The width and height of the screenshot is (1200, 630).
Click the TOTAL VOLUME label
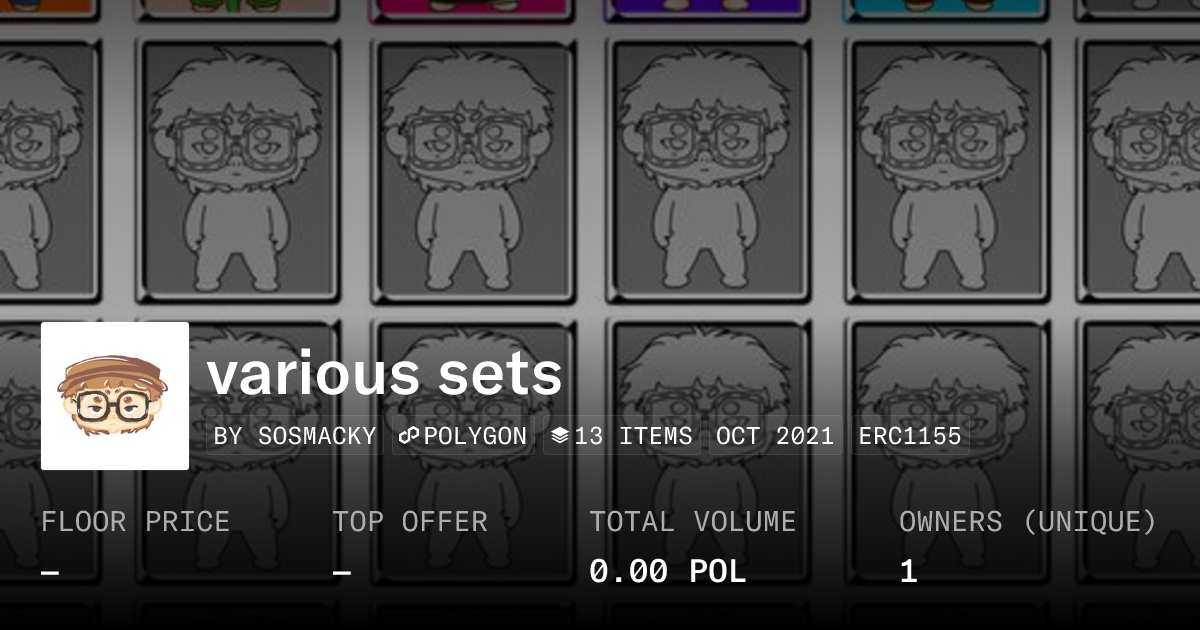[x=692, y=522]
